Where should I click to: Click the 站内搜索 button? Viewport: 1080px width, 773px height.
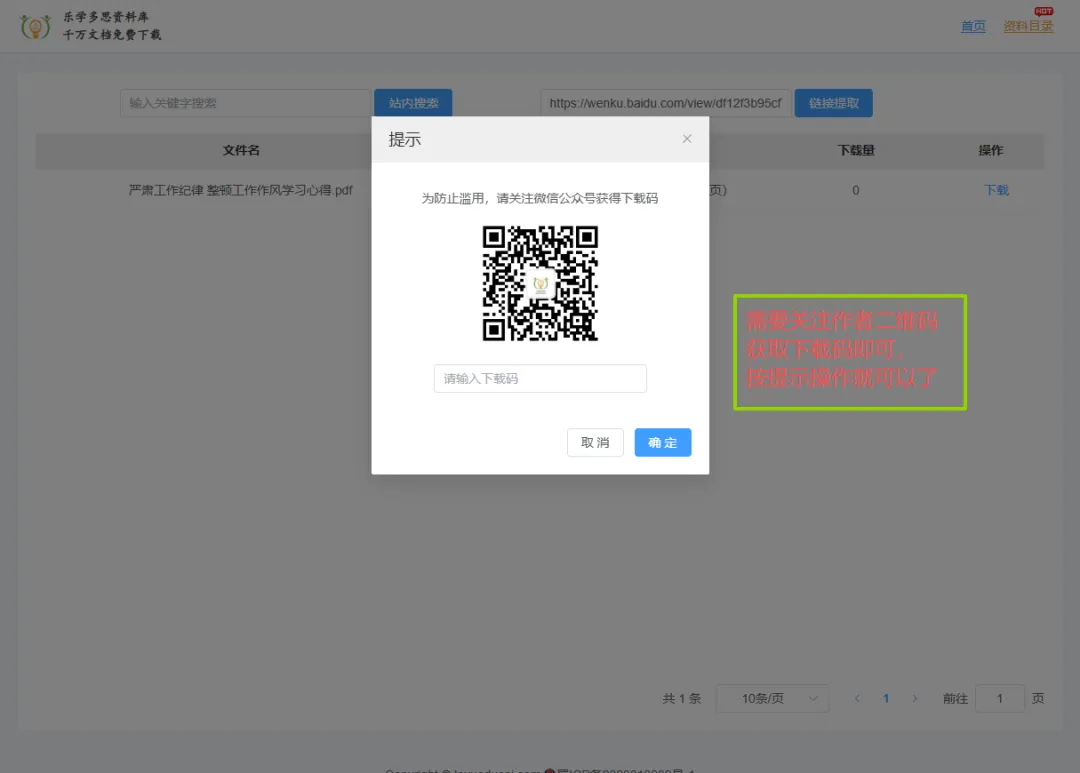coord(413,103)
